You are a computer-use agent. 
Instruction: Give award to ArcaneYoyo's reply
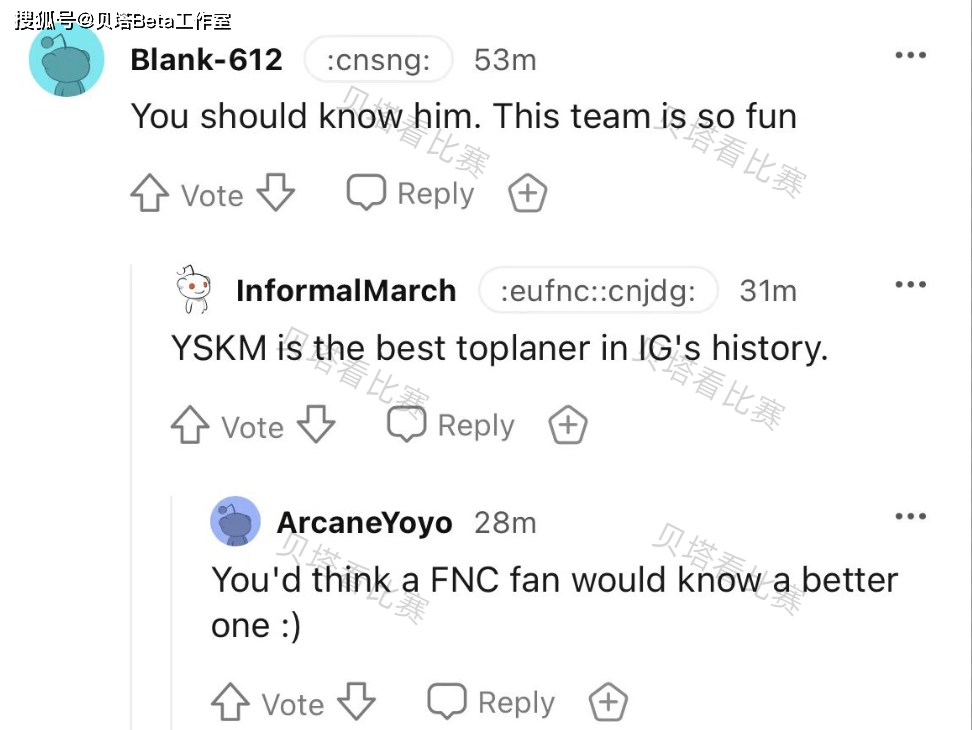608,702
